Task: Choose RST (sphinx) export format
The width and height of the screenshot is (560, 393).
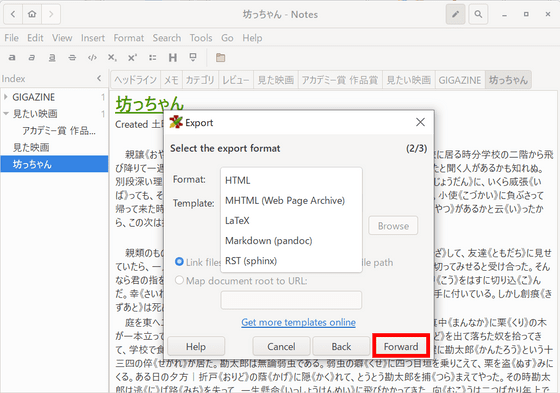Action: (291, 261)
